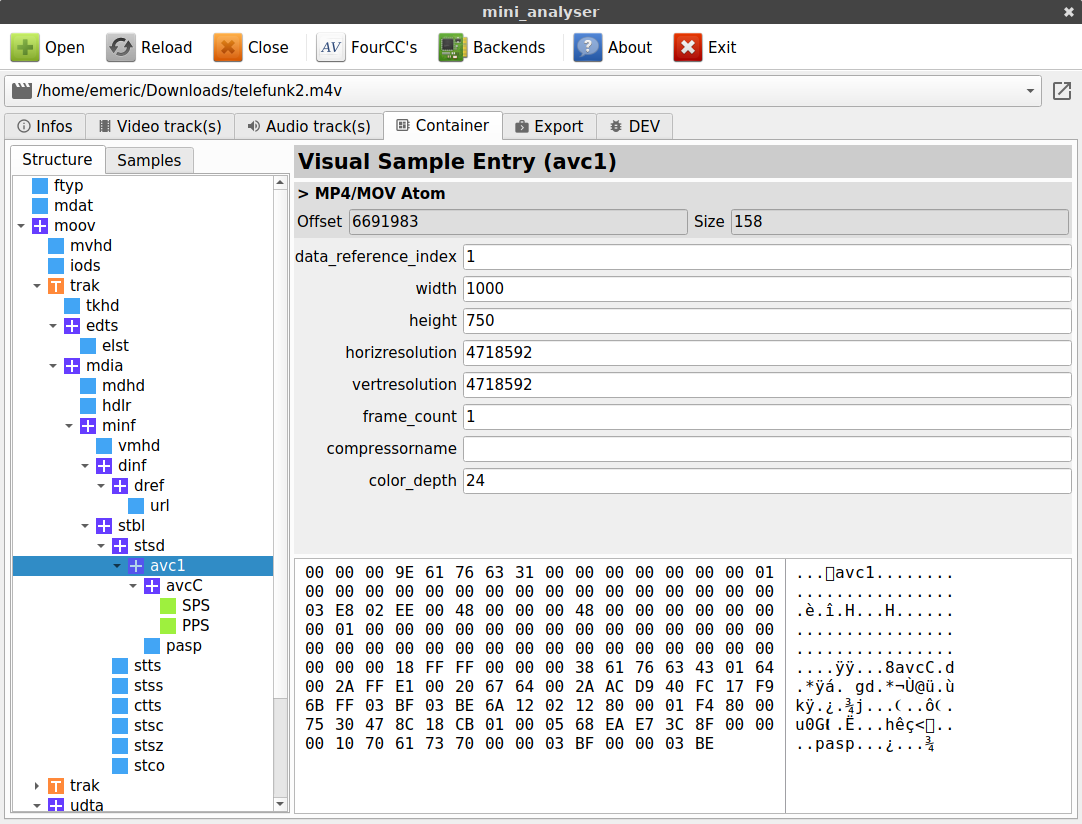Click the mvhd atom icon
The image size is (1082, 824).
coord(56,246)
